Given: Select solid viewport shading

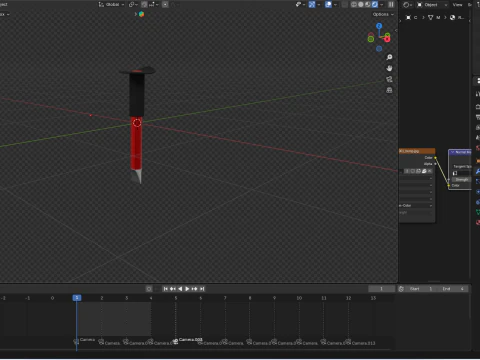Looking at the screenshot, I should [x=361, y=4].
